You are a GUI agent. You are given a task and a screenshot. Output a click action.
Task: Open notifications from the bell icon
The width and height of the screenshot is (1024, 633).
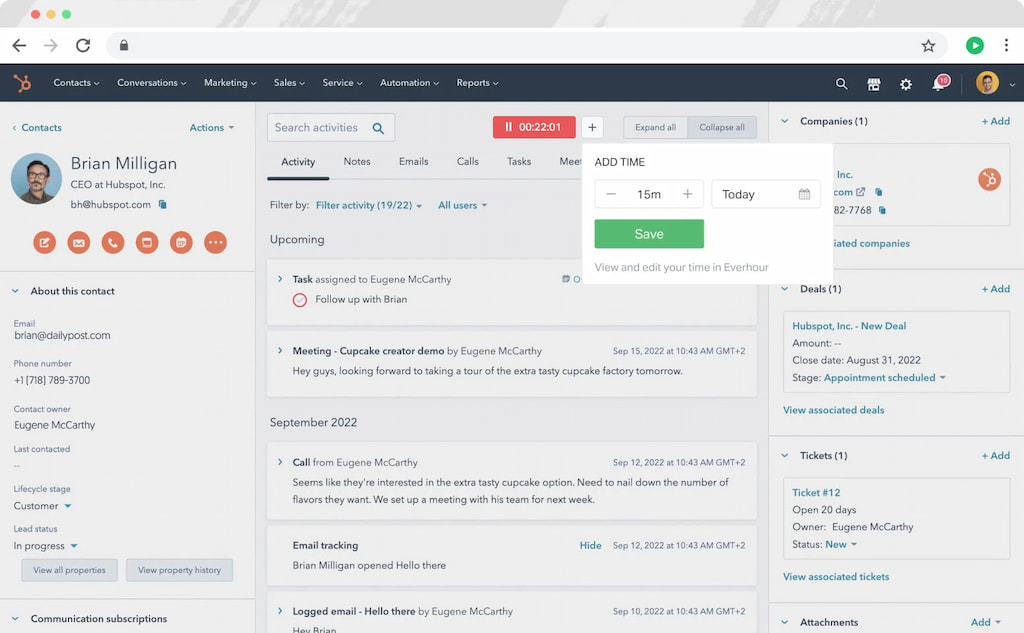[938, 84]
